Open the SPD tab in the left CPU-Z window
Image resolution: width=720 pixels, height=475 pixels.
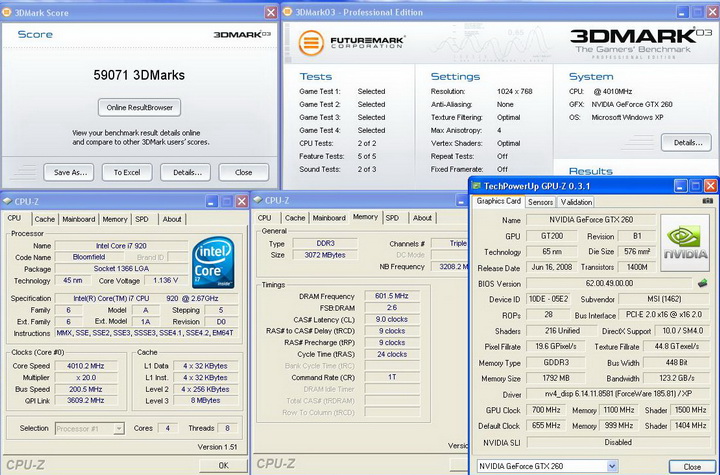[x=142, y=219]
